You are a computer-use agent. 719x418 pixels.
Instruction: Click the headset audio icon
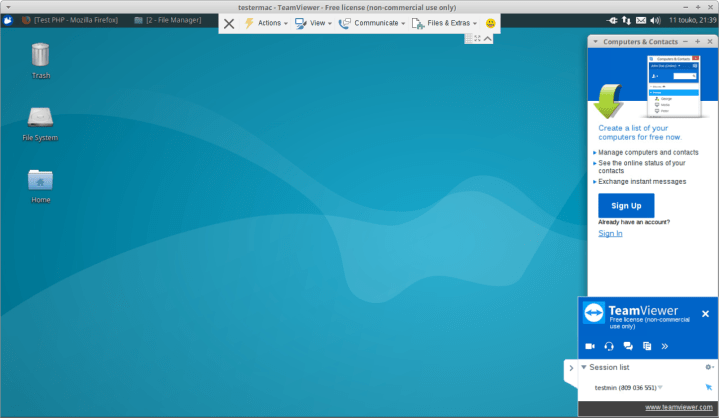click(x=609, y=346)
